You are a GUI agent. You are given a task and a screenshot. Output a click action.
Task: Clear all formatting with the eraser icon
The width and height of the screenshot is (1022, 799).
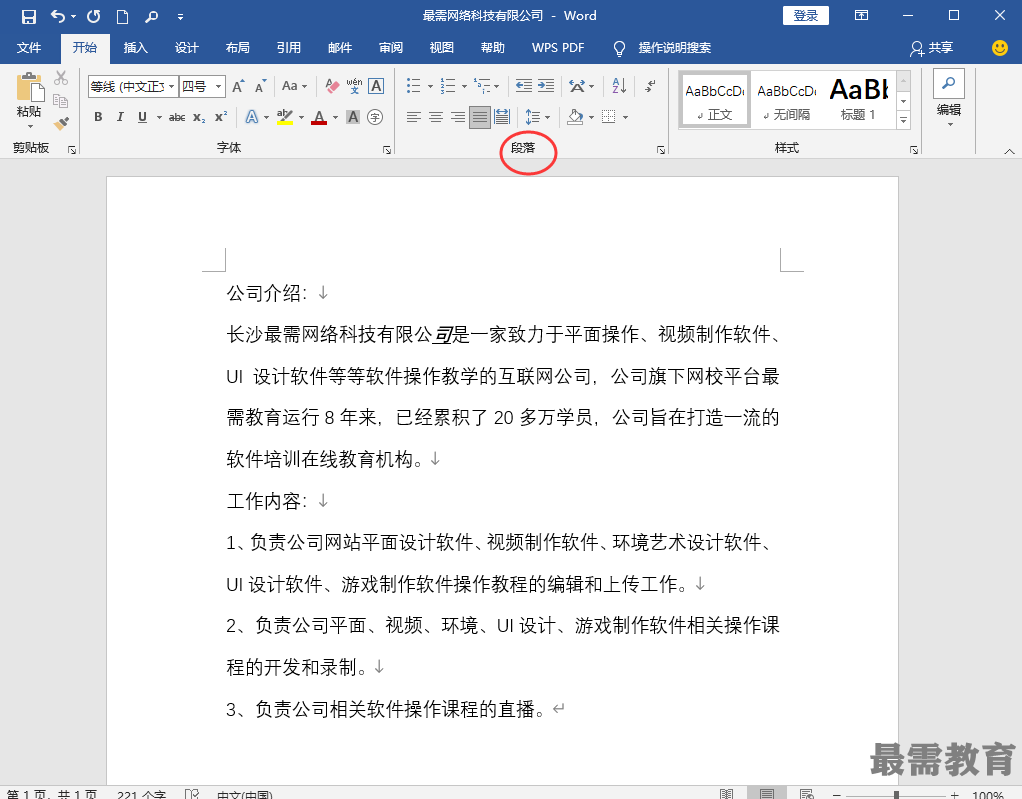coord(332,86)
